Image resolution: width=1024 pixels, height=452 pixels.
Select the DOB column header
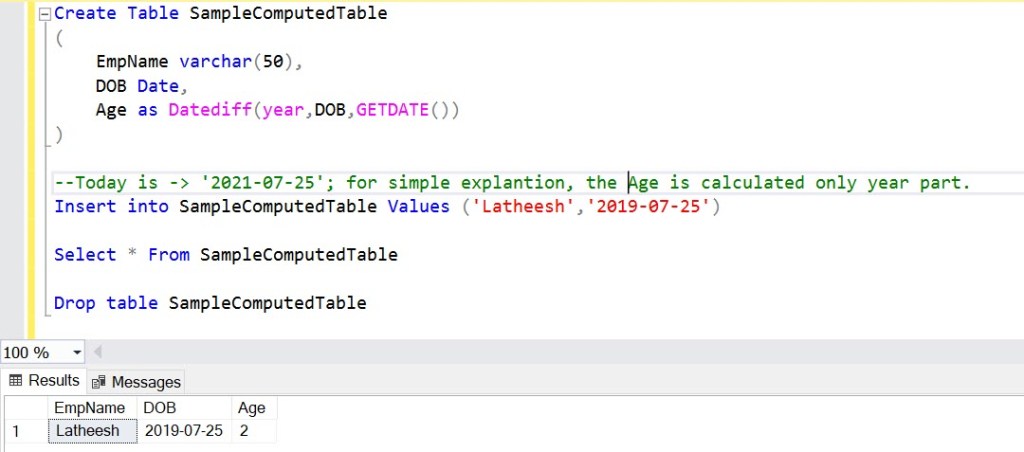point(159,408)
